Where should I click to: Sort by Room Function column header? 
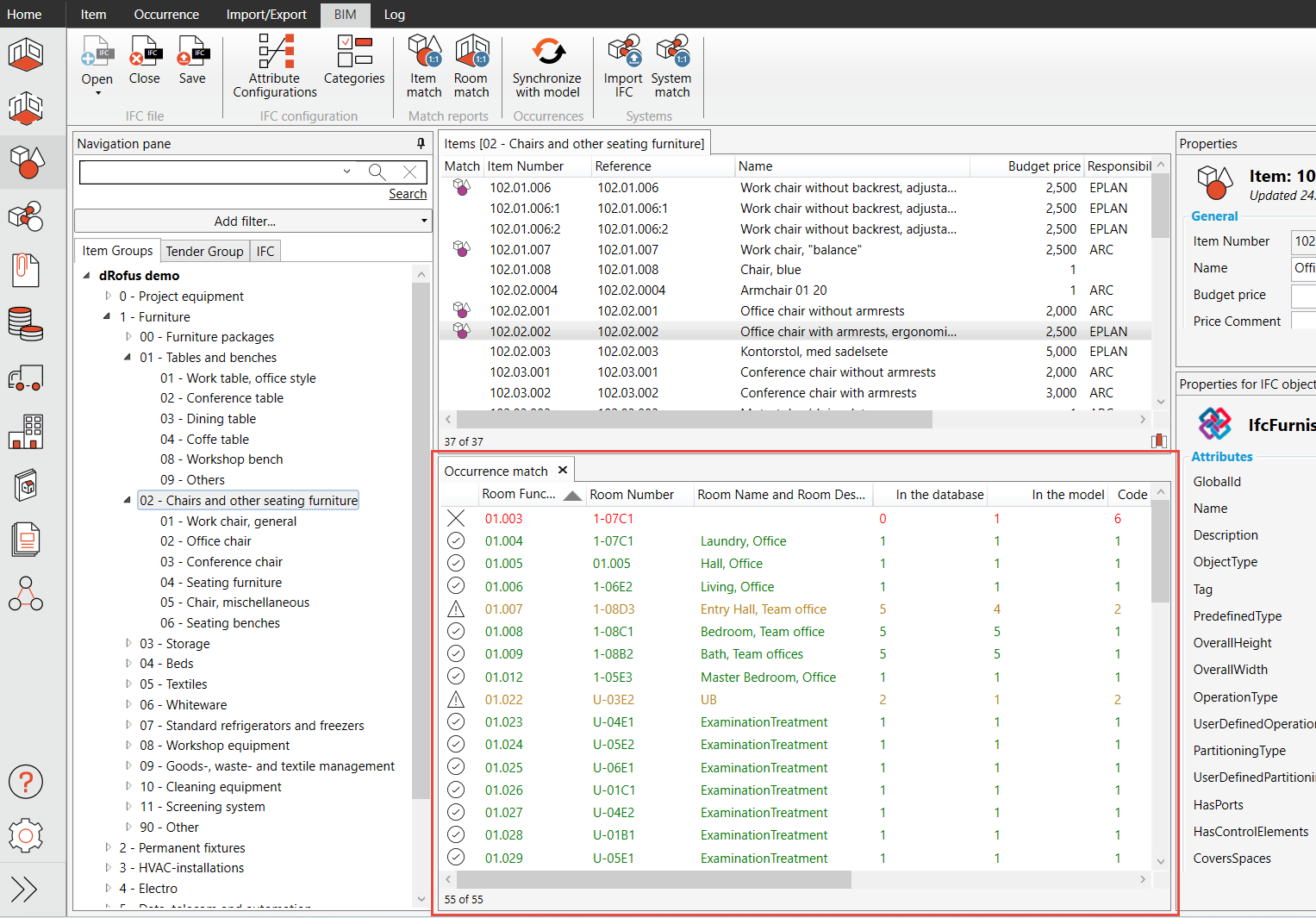(519, 495)
